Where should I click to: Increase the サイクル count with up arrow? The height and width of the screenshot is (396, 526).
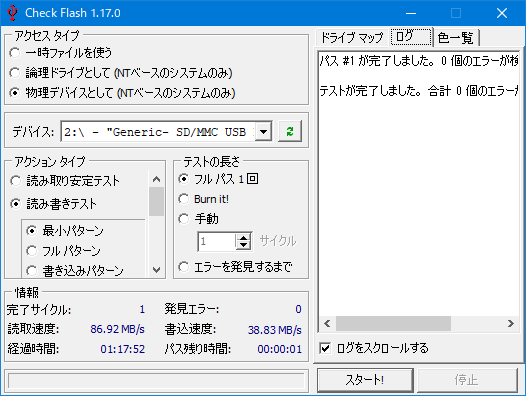243,237
